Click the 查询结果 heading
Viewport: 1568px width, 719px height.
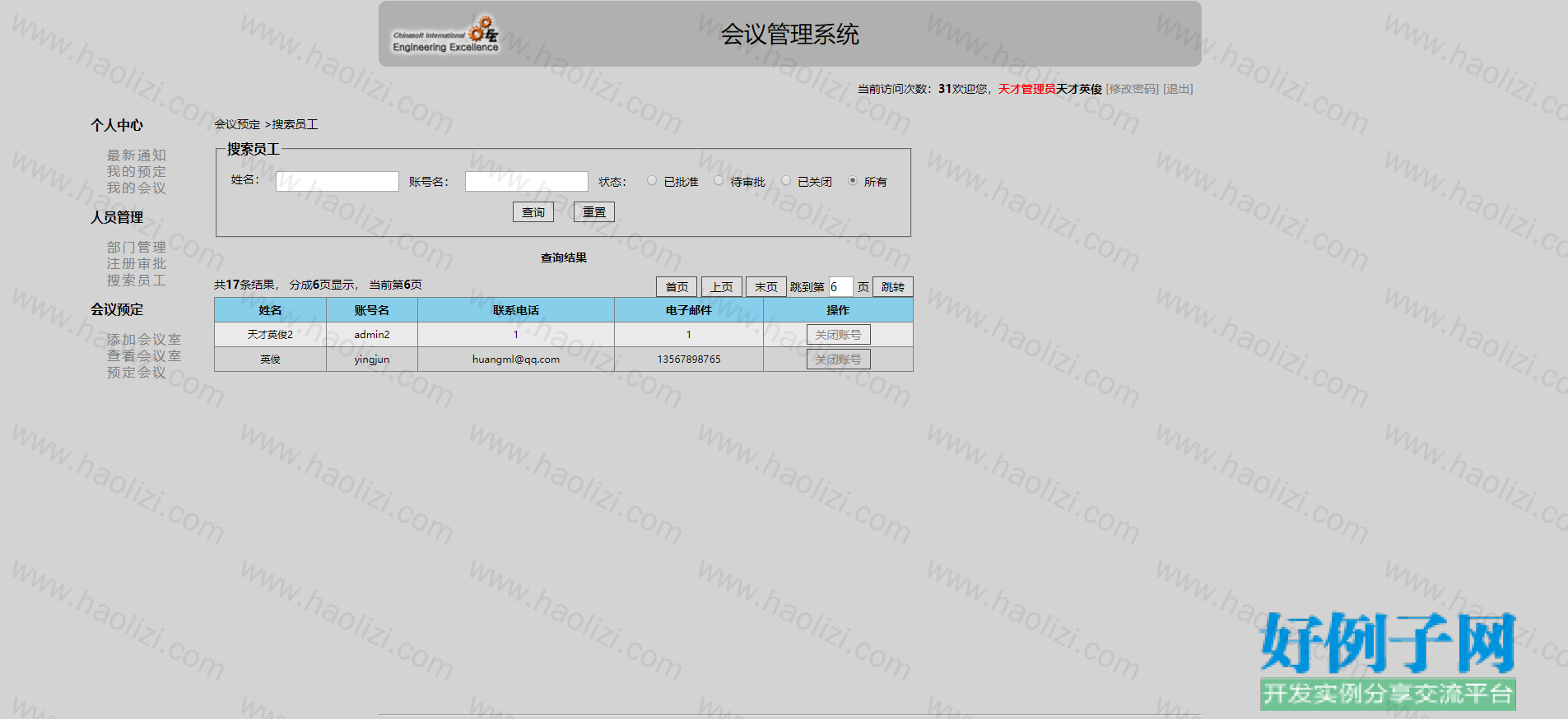coord(564,257)
